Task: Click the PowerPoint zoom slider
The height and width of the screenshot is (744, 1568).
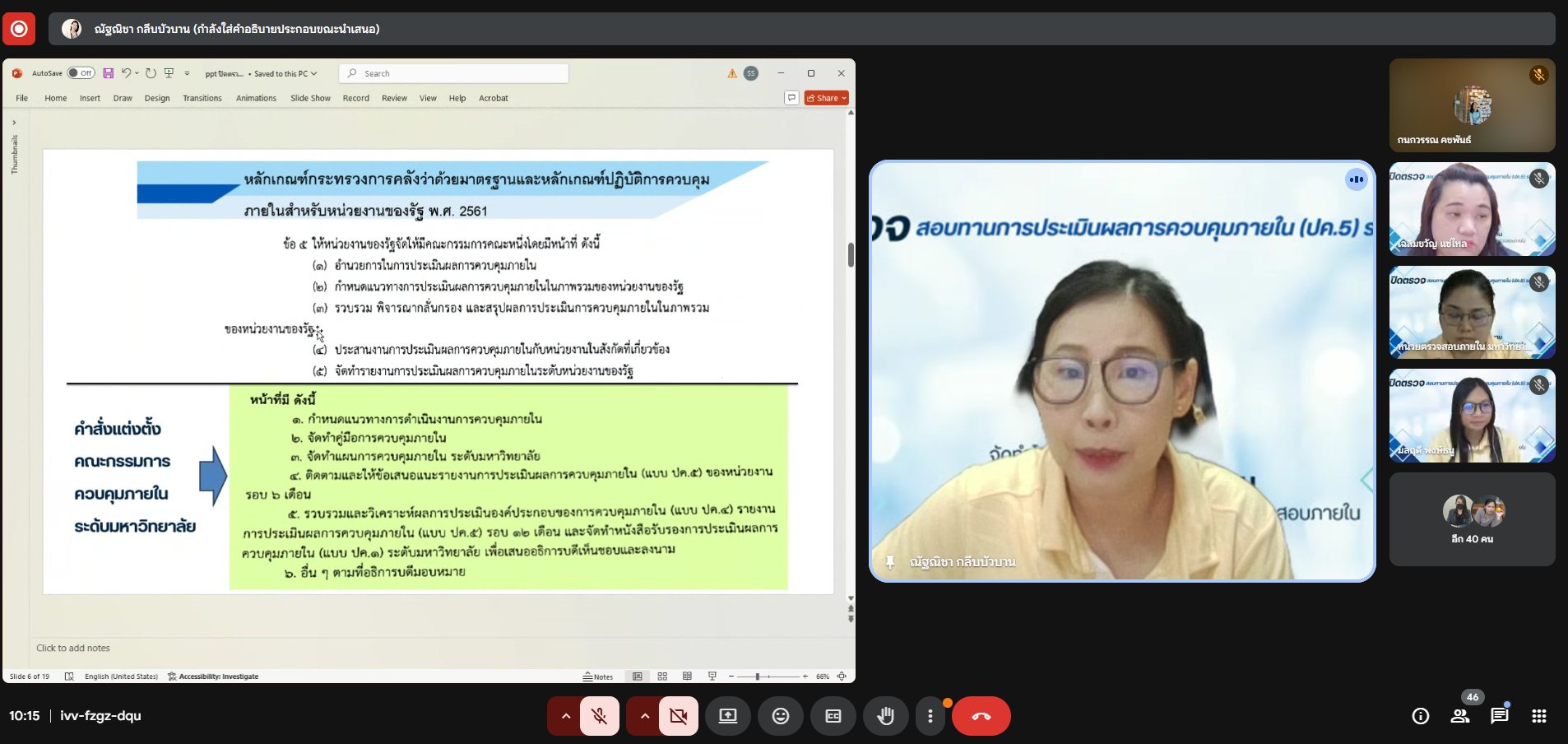Action: point(758,677)
